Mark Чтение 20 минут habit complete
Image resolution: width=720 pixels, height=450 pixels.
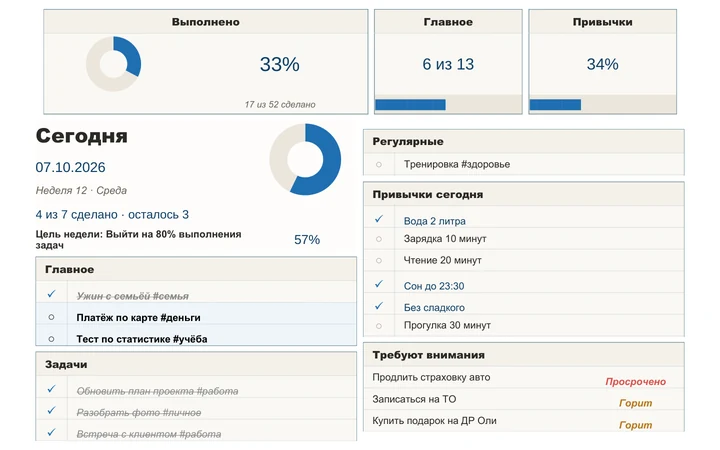tap(379, 260)
